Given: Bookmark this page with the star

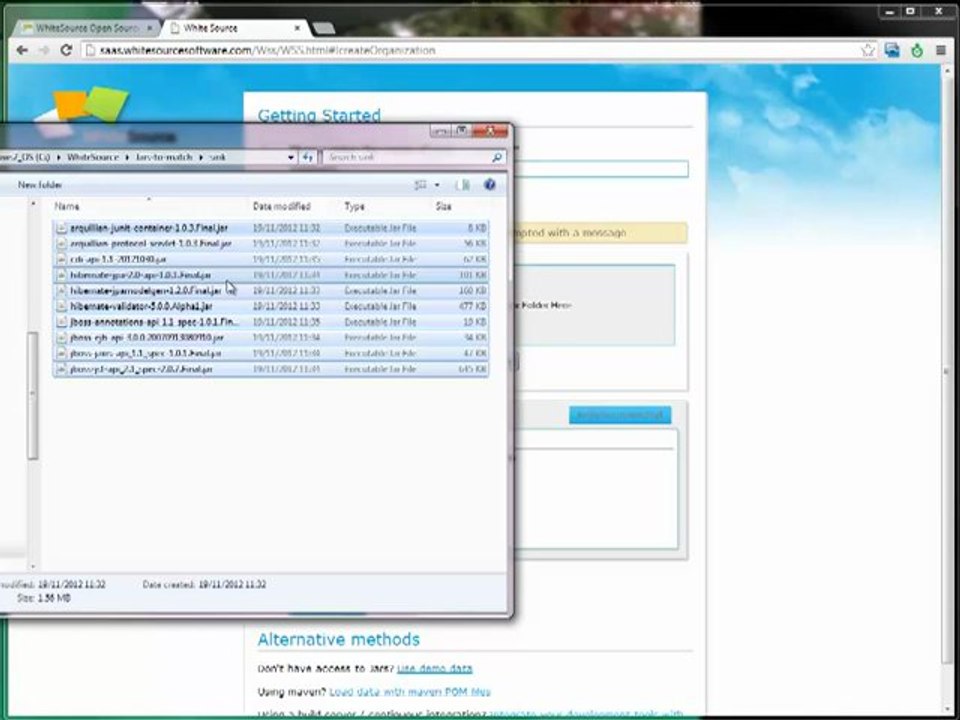Looking at the screenshot, I should point(868,50).
